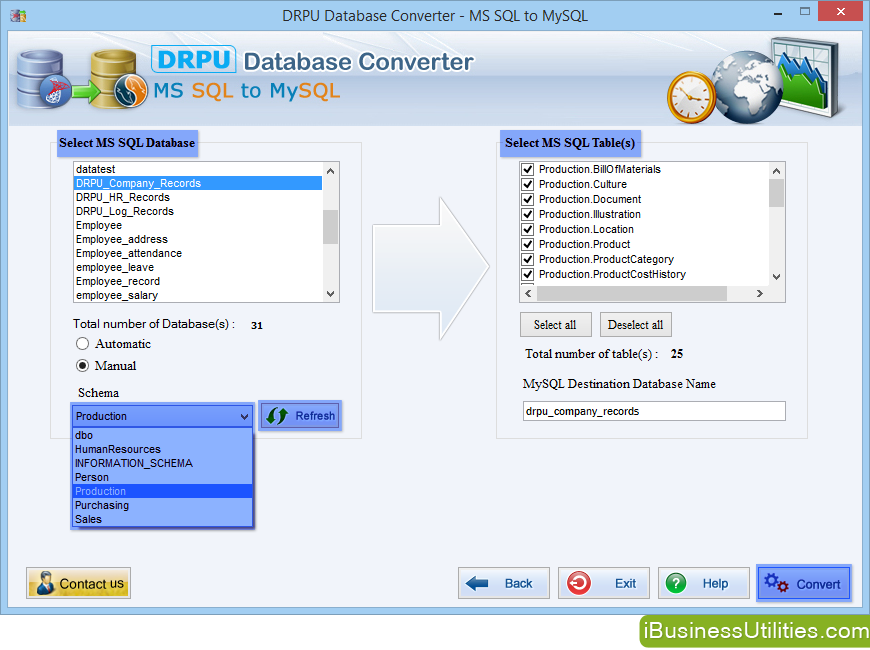
Task: Select Employee_address database
Action: coord(198,239)
